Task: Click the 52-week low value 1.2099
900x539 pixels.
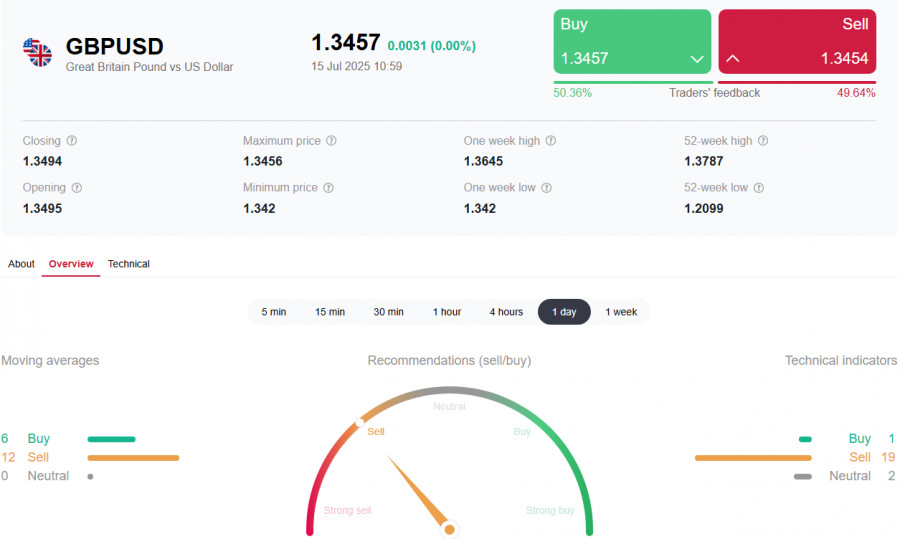Action: click(704, 208)
